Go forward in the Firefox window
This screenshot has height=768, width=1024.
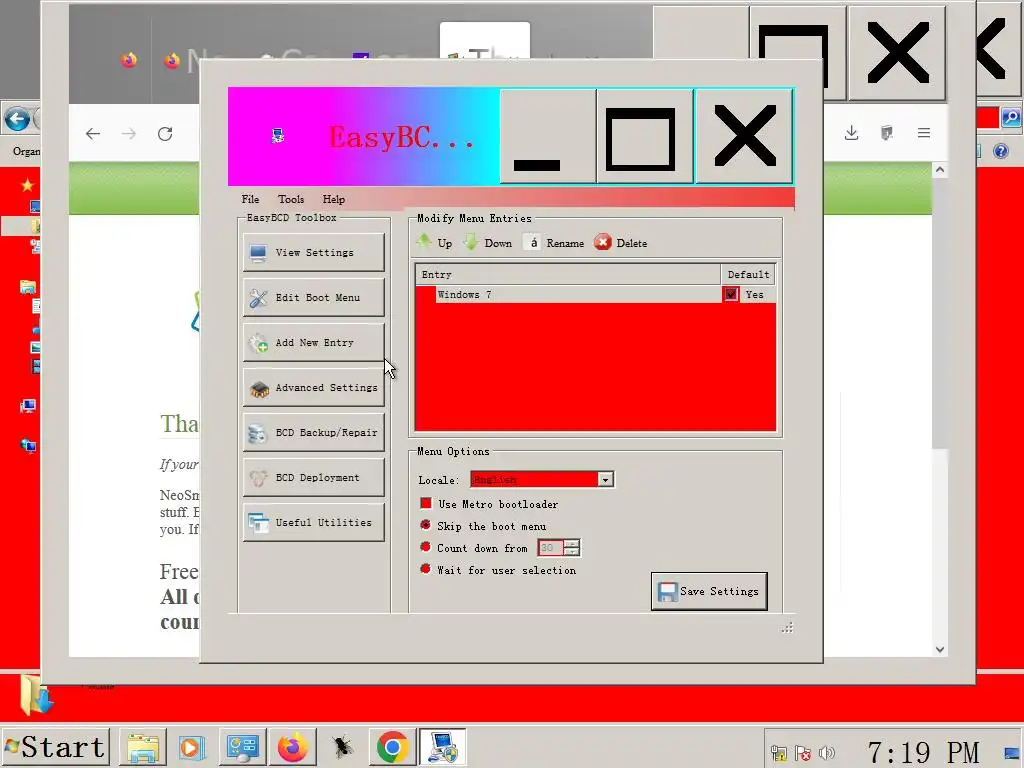click(129, 134)
